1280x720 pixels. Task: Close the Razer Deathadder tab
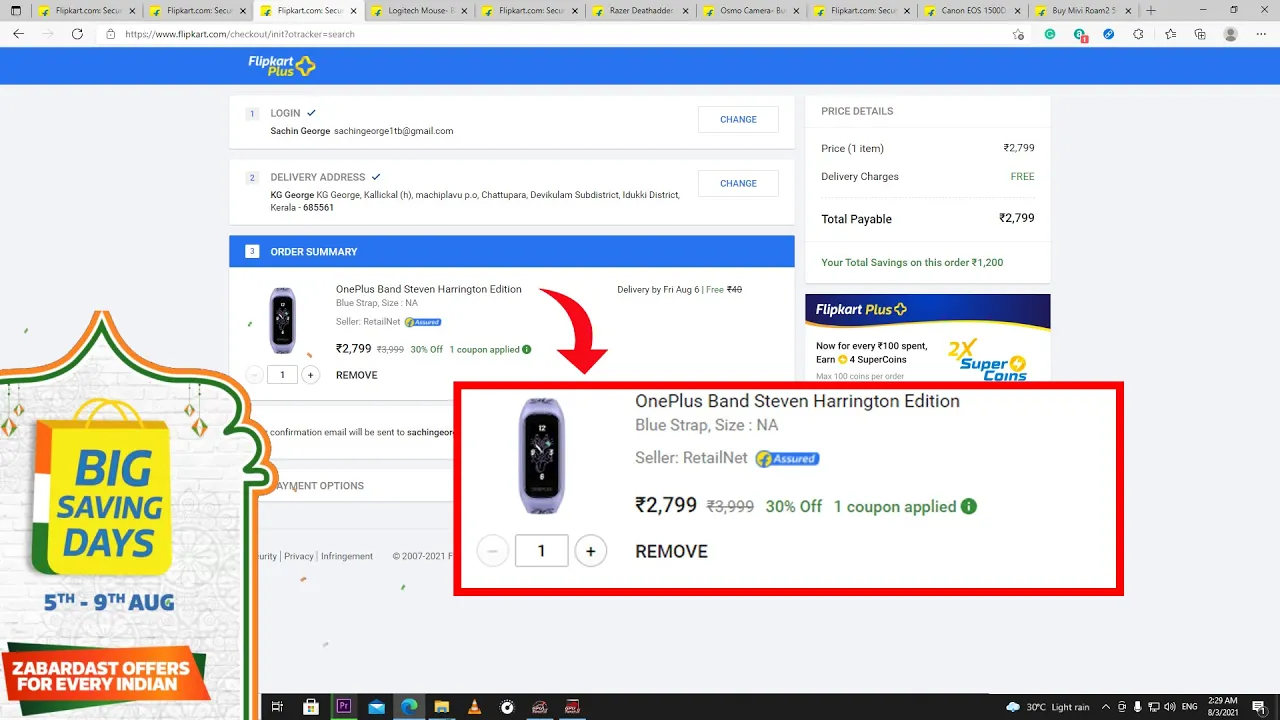coord(685,10)
